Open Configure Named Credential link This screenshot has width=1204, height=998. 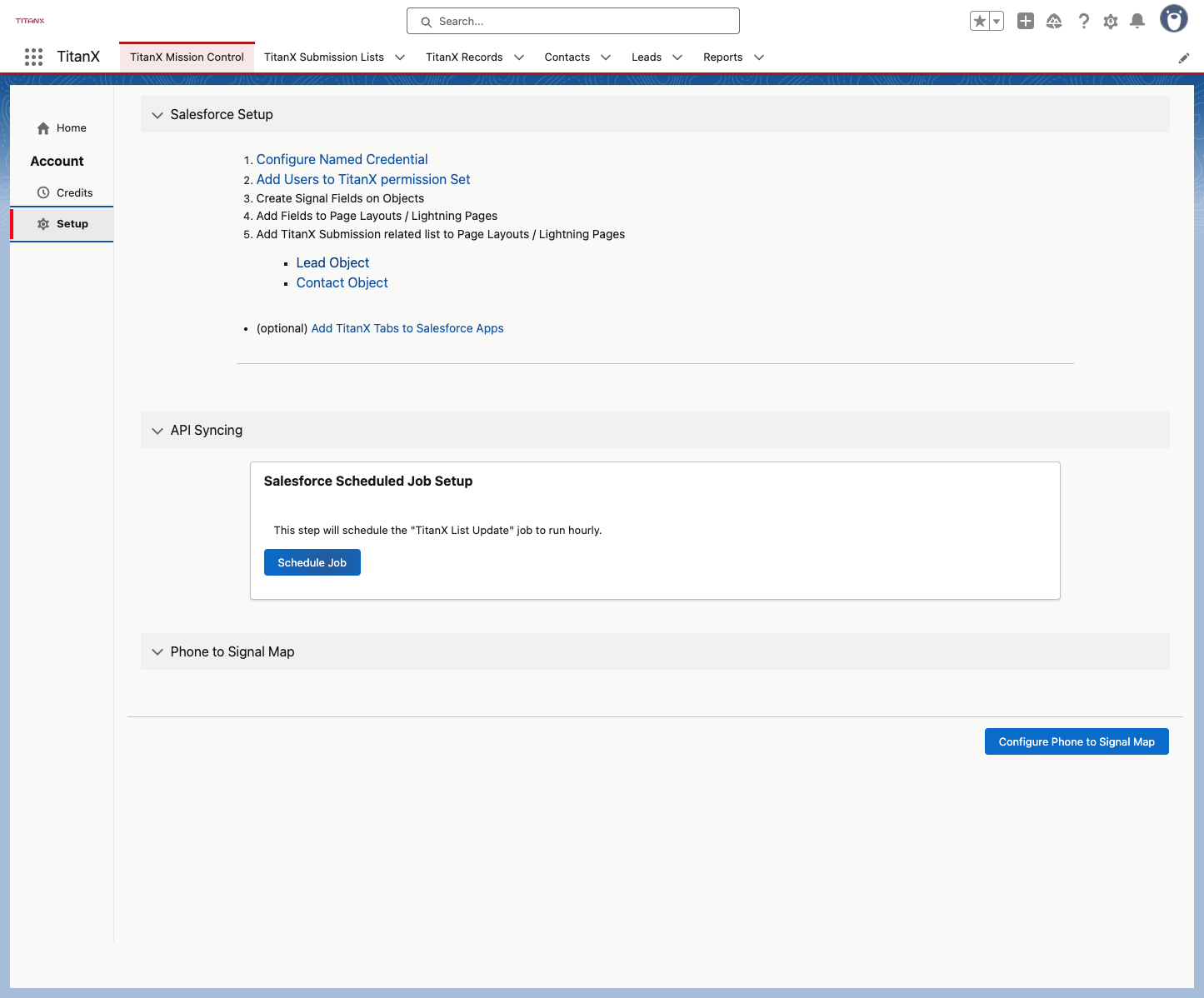click(x=342, y=159)
